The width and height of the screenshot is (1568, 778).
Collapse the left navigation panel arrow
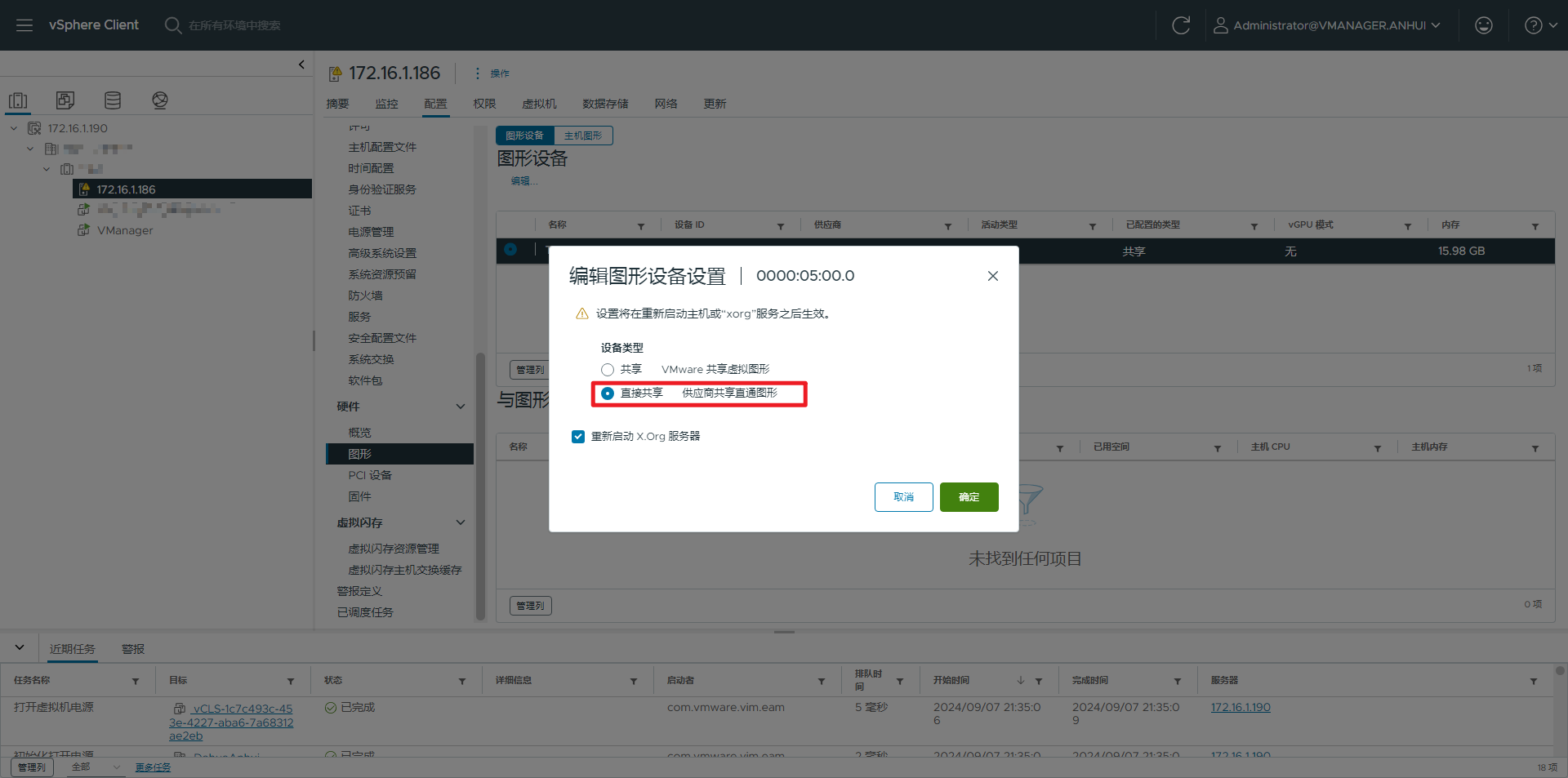[301, 64]
